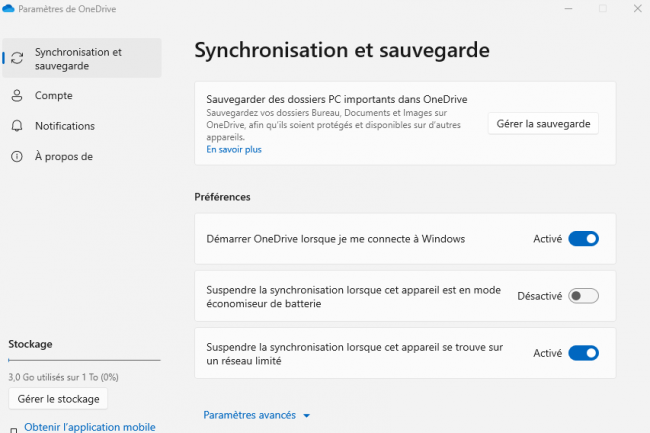Expand Paramètres avancés section
650x433 pixels.
[x=250, y=415]
